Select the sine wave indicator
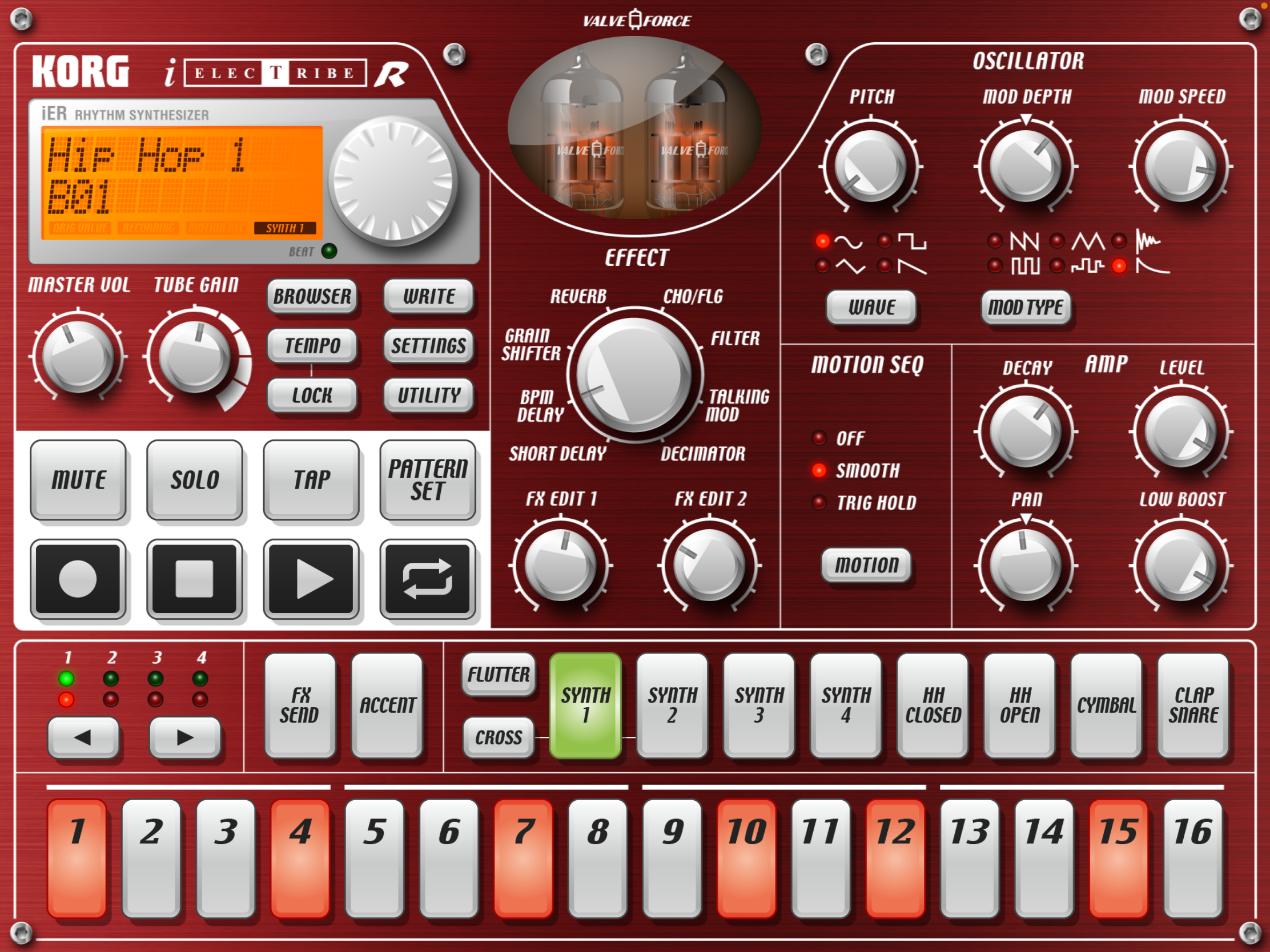The height and width of the screenshot is (952, 1270). 823,241
